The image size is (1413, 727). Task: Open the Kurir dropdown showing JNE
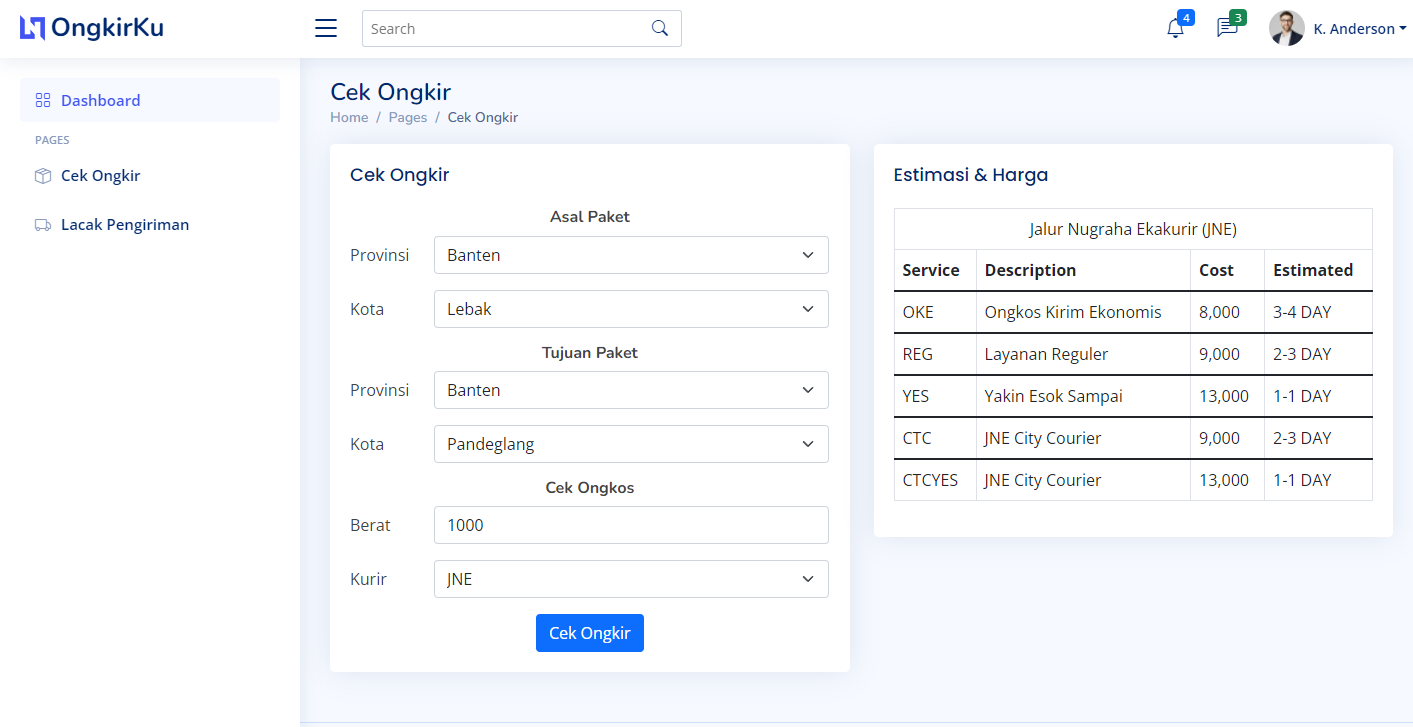(631, 579)
